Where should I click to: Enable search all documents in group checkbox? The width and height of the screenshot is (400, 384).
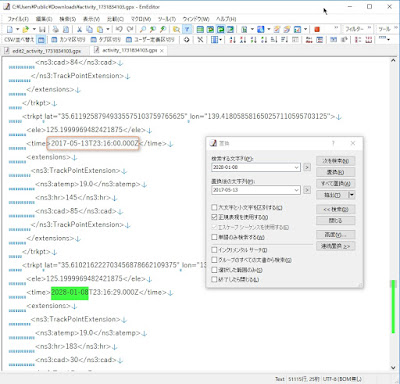[x=214, y=260]
